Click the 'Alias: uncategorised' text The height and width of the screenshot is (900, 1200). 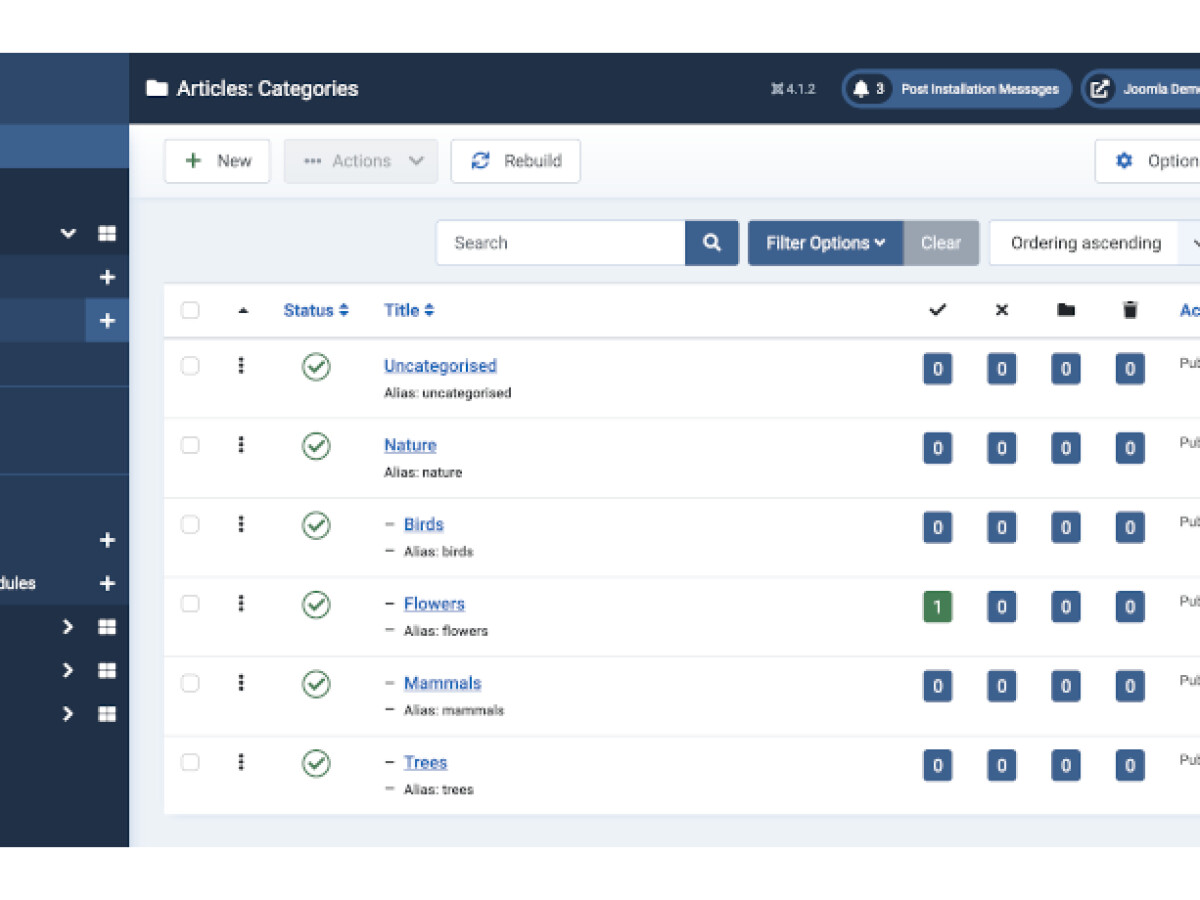447,393
